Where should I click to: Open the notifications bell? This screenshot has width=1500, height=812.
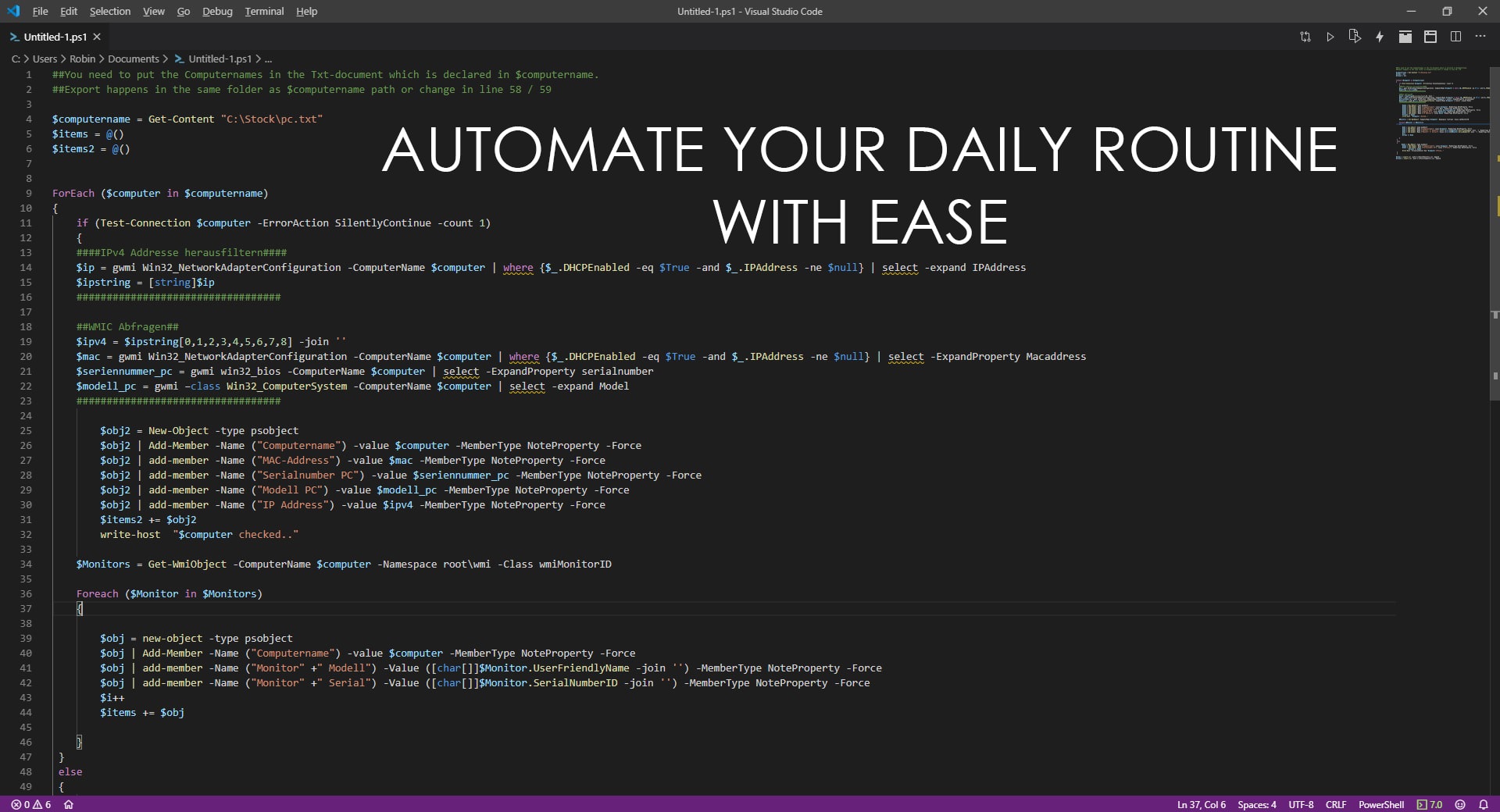point(1483,804)
